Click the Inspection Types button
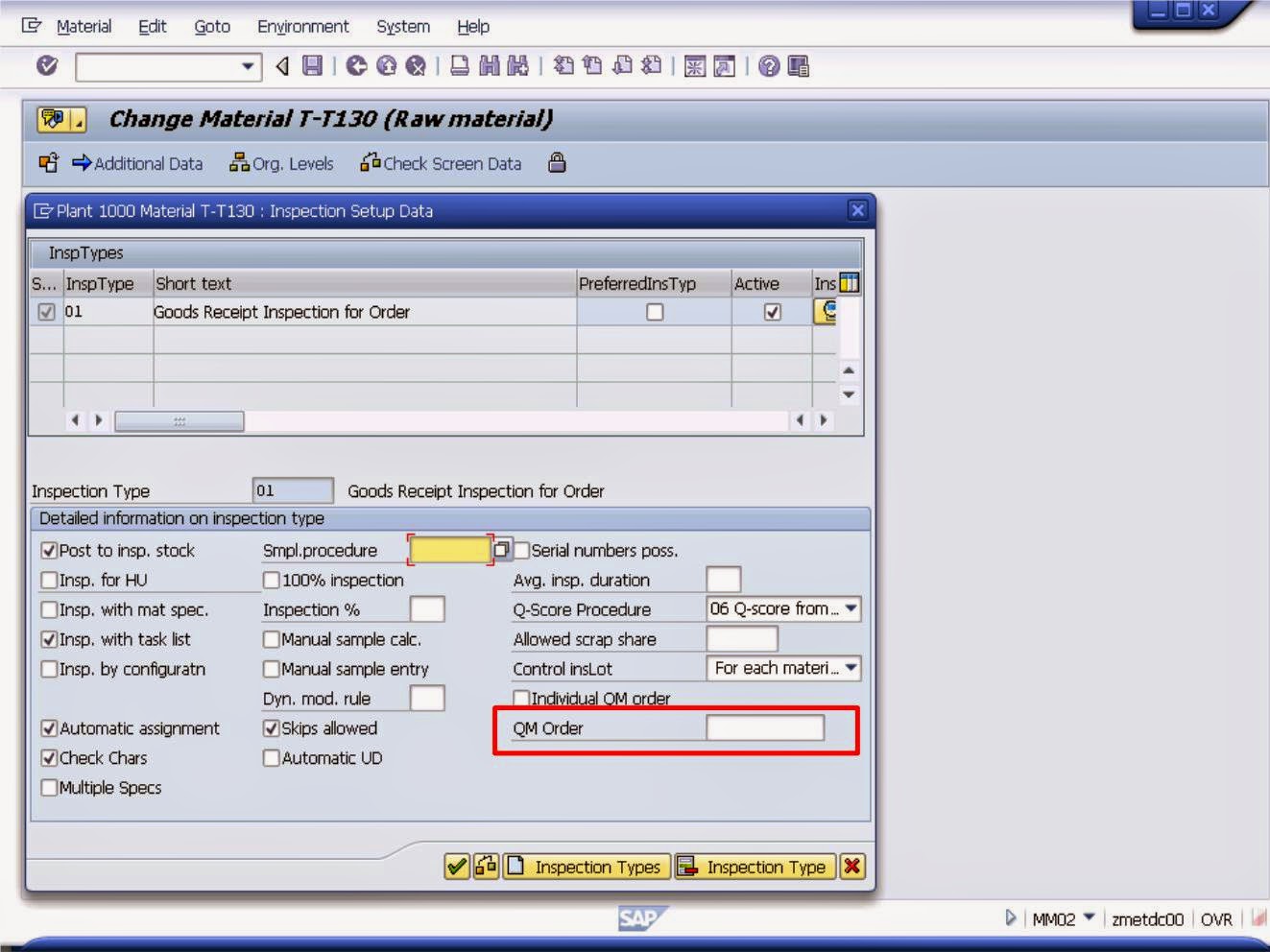 pos(587,867)
